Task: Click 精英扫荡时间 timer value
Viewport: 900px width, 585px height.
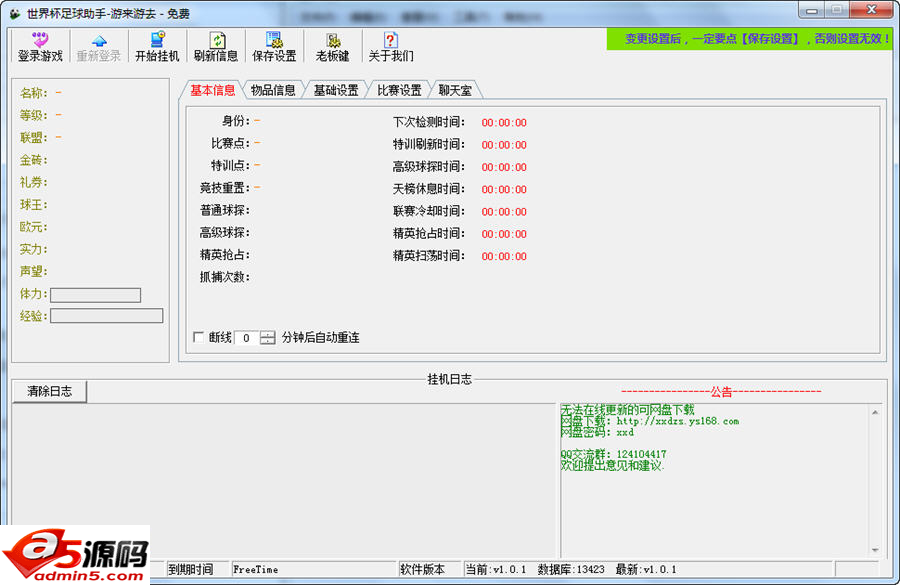Action: pyautogui.click(x=504, y=257)
